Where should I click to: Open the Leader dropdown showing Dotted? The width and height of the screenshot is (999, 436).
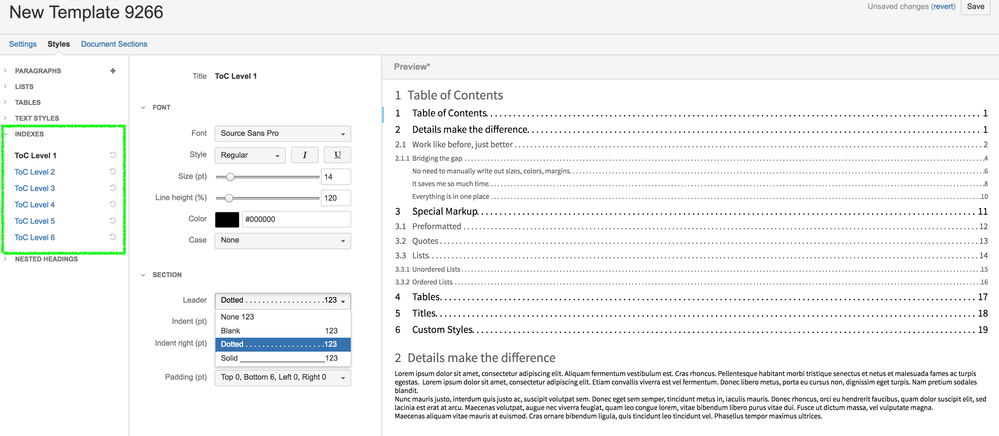tap(283, 301)
